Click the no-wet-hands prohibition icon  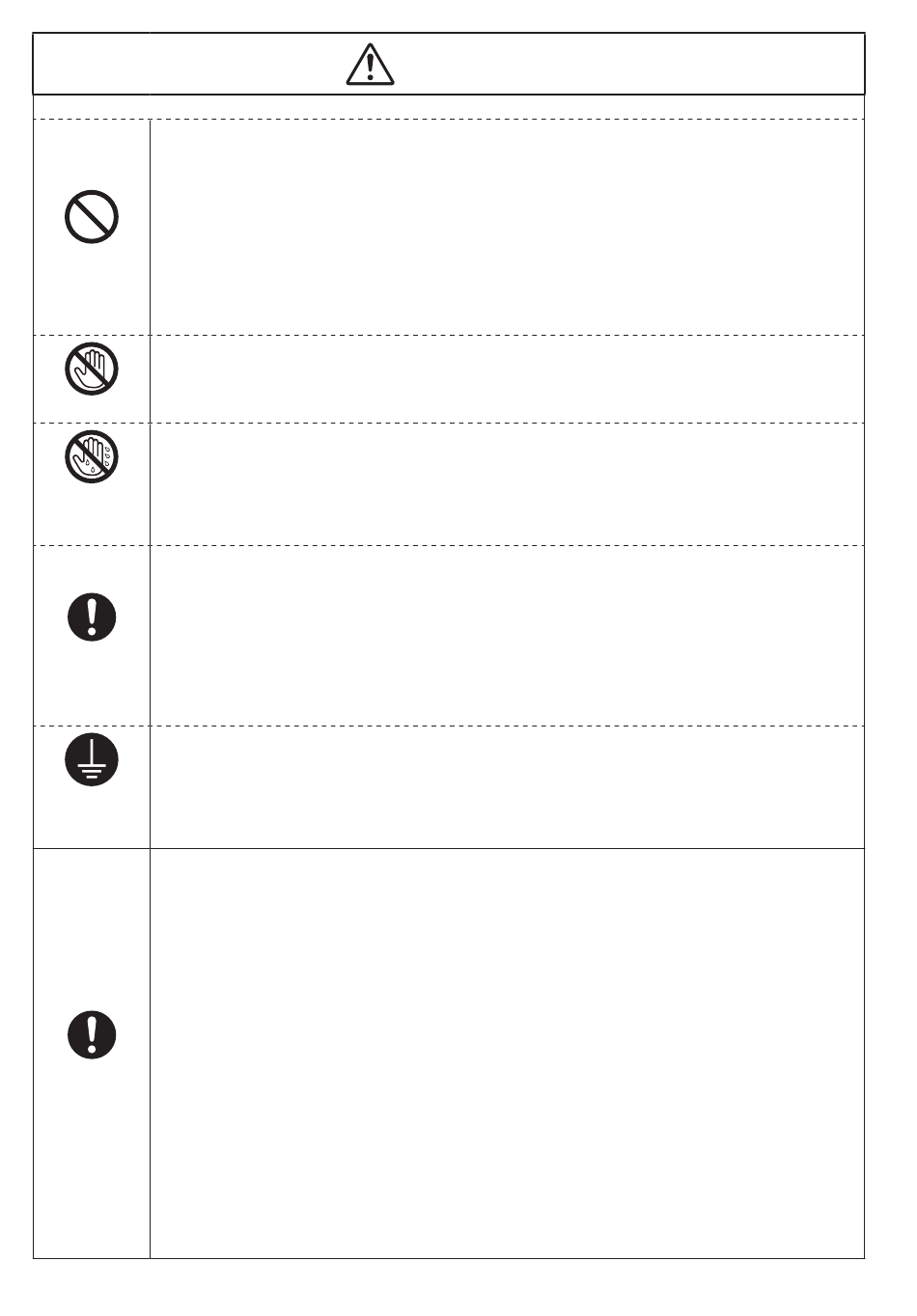[92, 455]
